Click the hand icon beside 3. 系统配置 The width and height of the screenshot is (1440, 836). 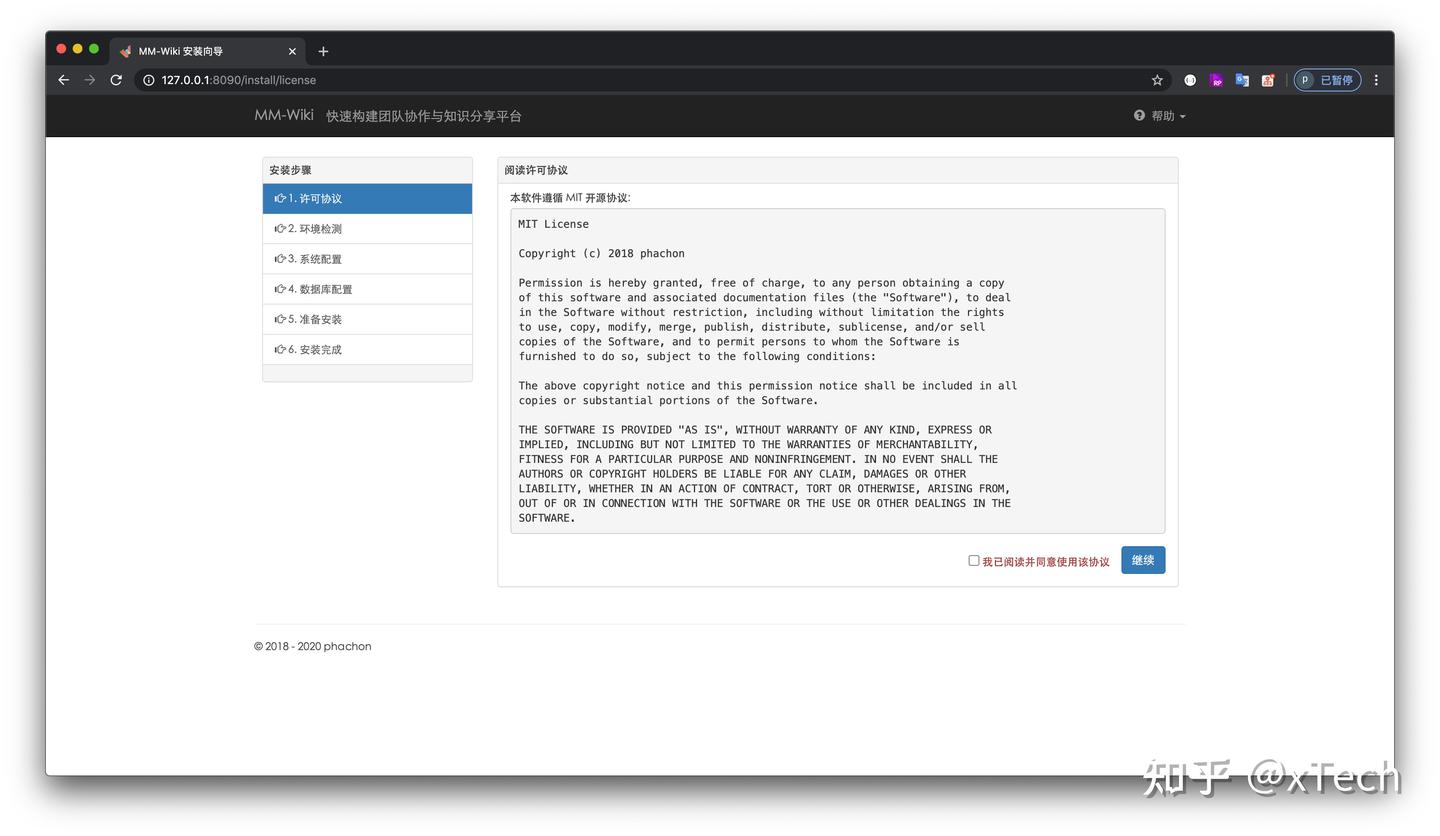280,259
